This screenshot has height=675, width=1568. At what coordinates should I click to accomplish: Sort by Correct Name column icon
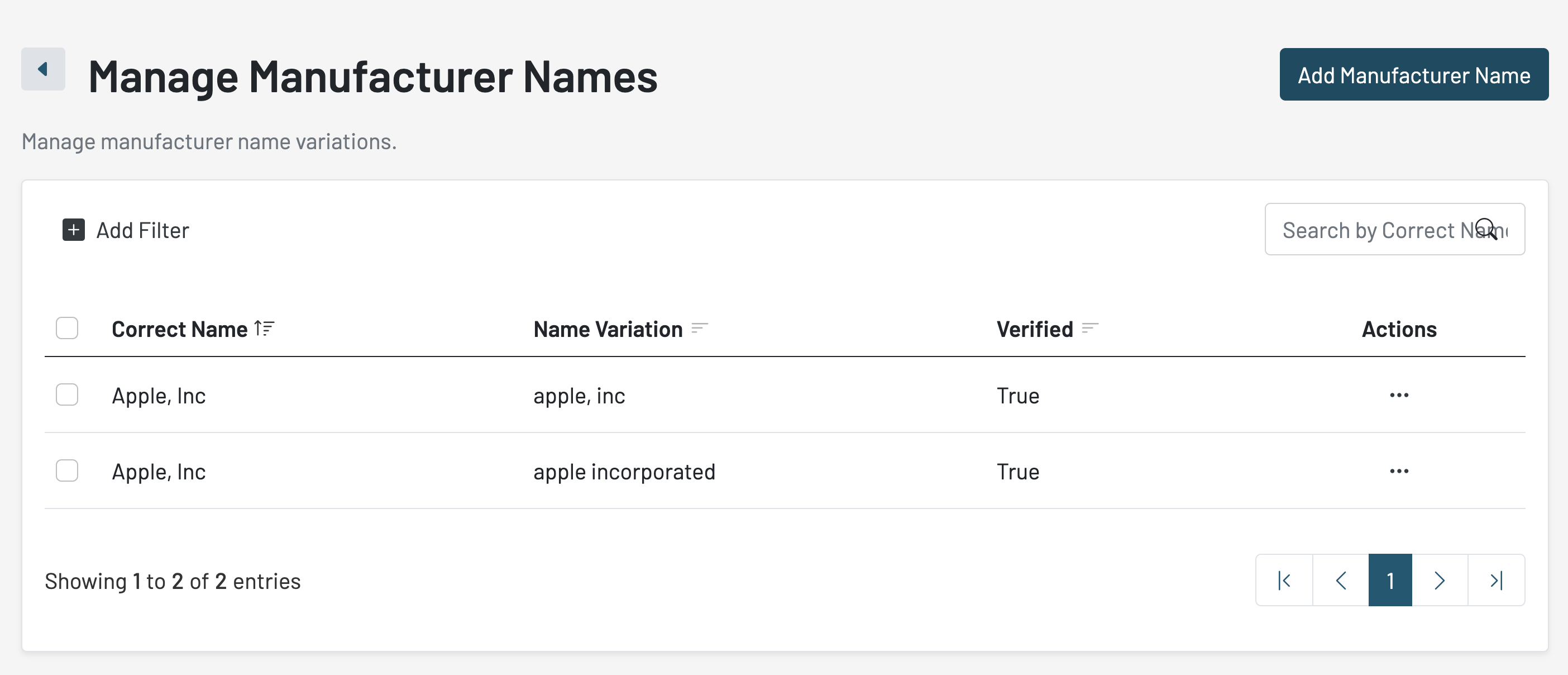(x=264, y=329)
